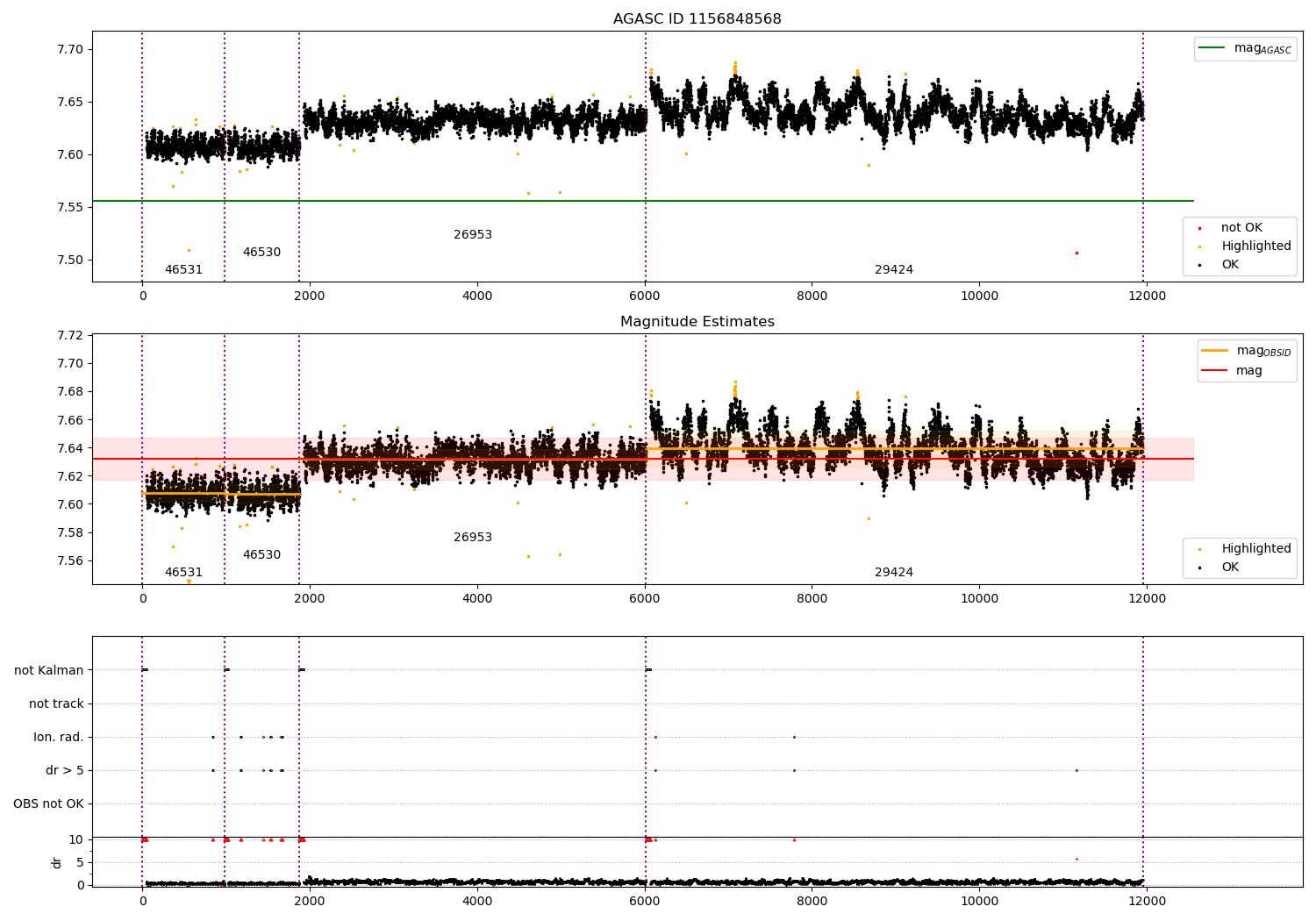Click the red 'mag' legend entry
Viewport: 1316px width, 921px height.
click(1233, 371)
